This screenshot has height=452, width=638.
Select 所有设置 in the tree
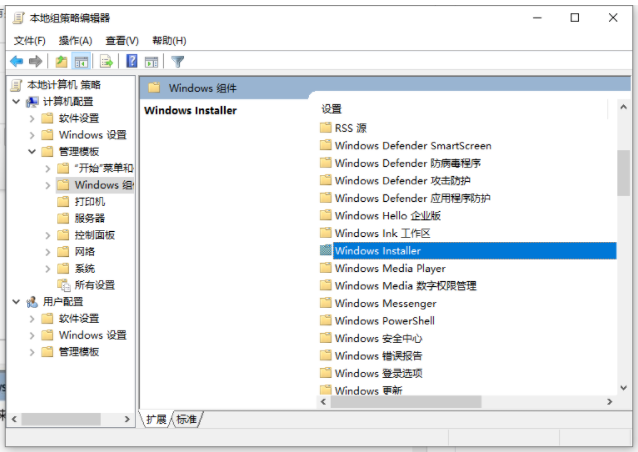(x=94, y=285)
